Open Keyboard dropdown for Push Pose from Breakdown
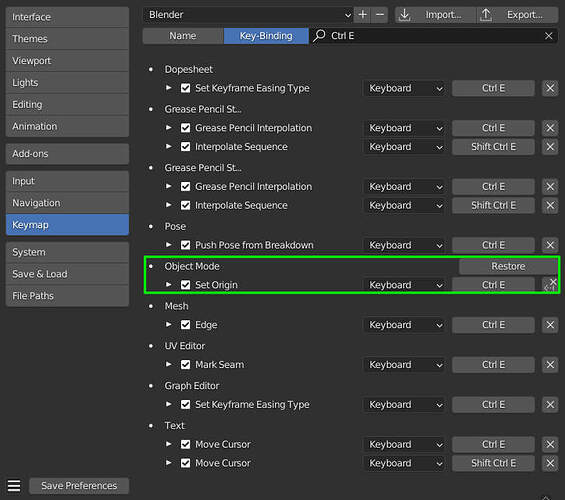 [x=405, y=245]
